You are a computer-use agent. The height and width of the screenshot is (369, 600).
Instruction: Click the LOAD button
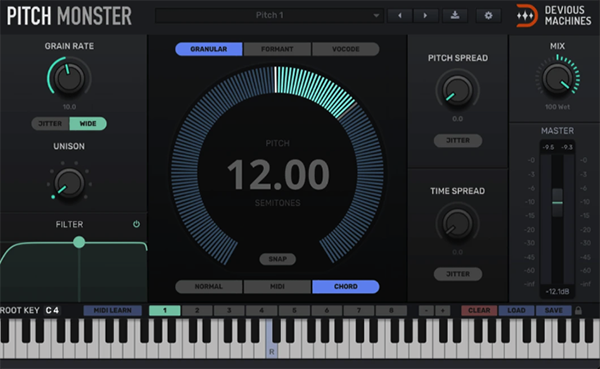pos(516,310)
